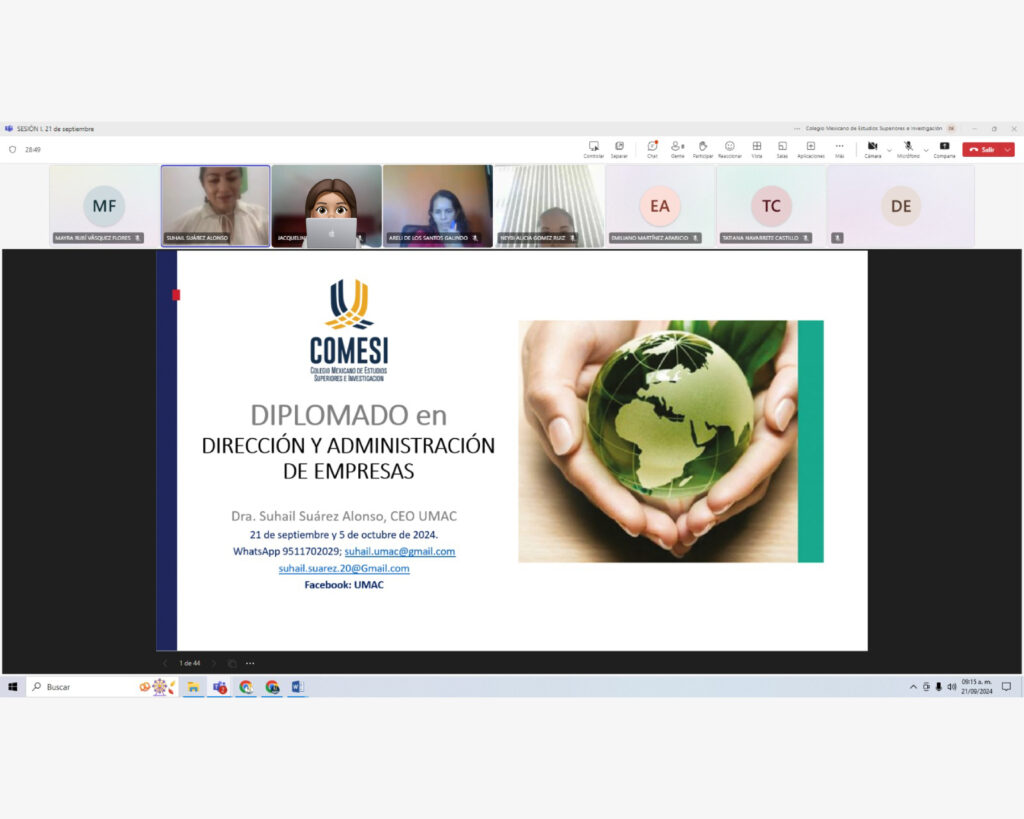
Task: Click the DE profile avatar in title bar
Action: click(x=952, y=129)
